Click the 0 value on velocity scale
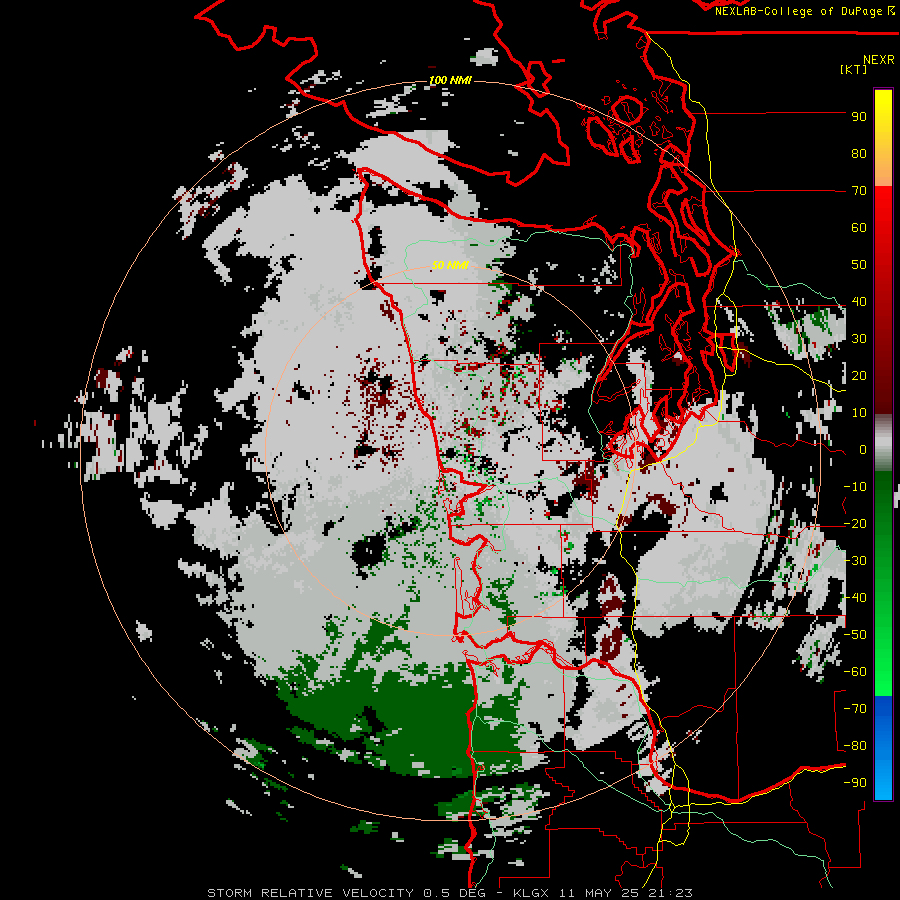 coord(863,450)
